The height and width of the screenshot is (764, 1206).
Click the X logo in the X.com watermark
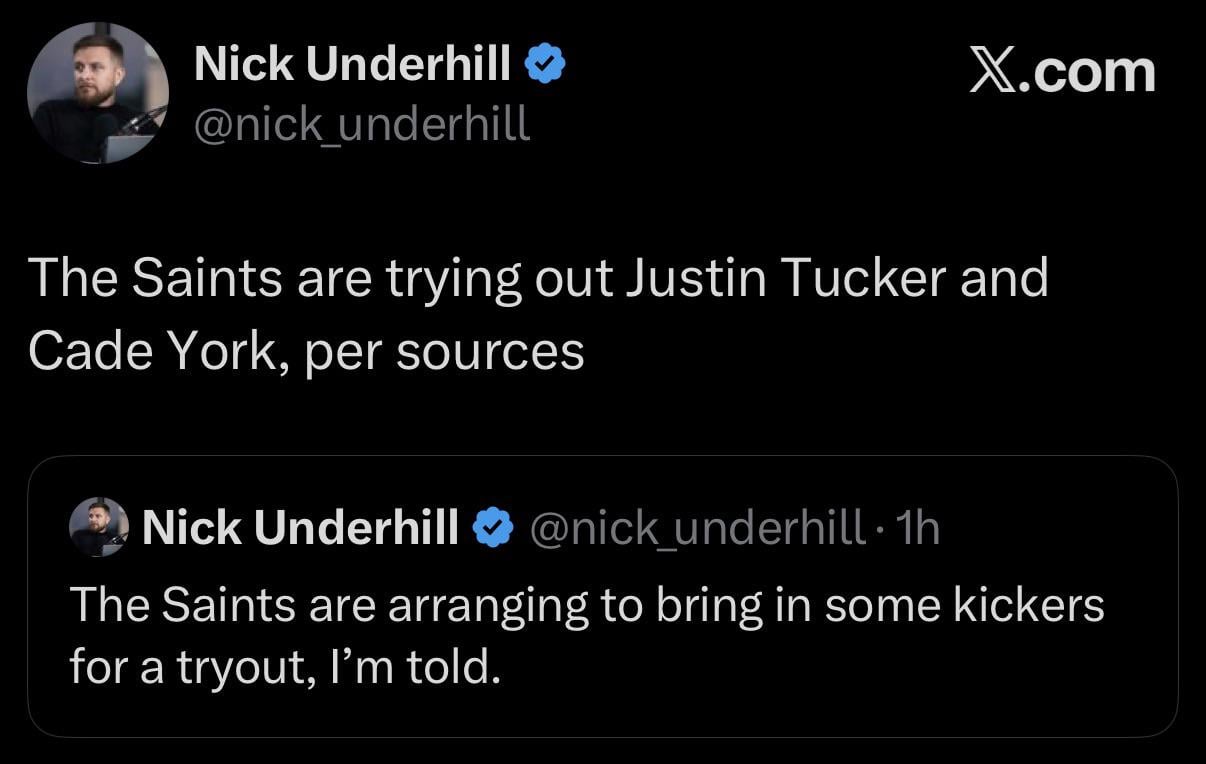click(993, 72)
